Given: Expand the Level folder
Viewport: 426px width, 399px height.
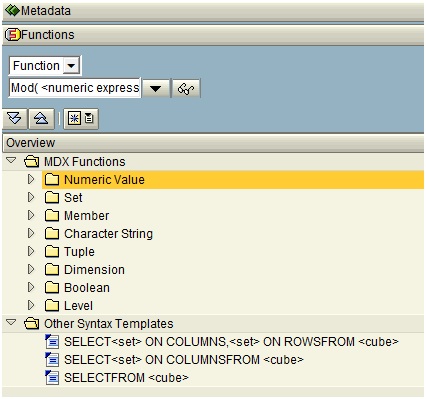Looking at the screenshot, I should coord(31,305).
